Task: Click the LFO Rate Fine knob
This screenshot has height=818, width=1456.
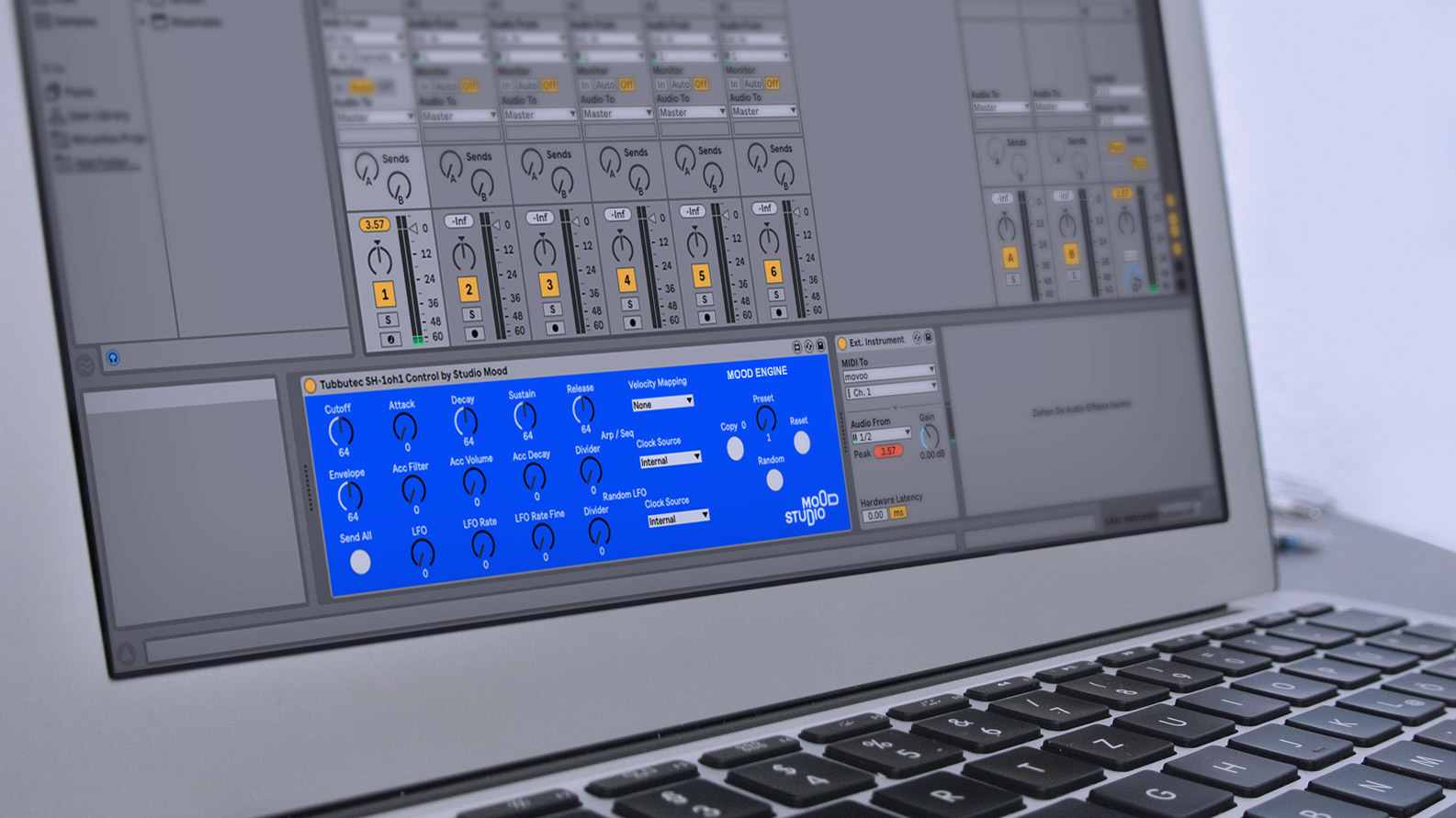Action: (x=543, y=537)
